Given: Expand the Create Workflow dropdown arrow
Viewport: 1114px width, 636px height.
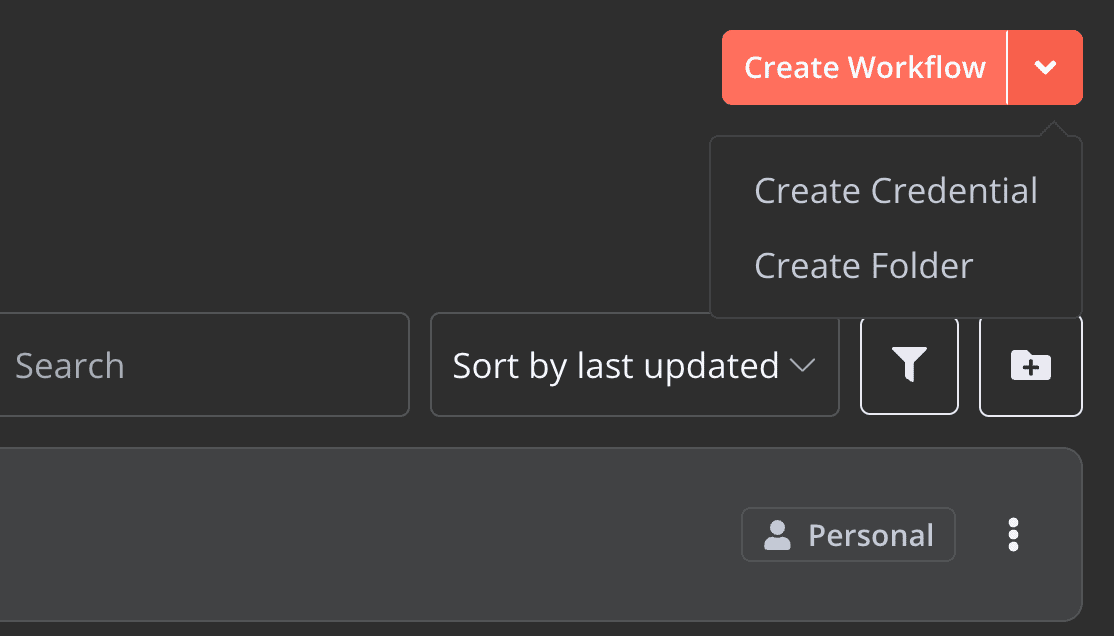Looking at the screenshot, I should (x=1046, y=67).
